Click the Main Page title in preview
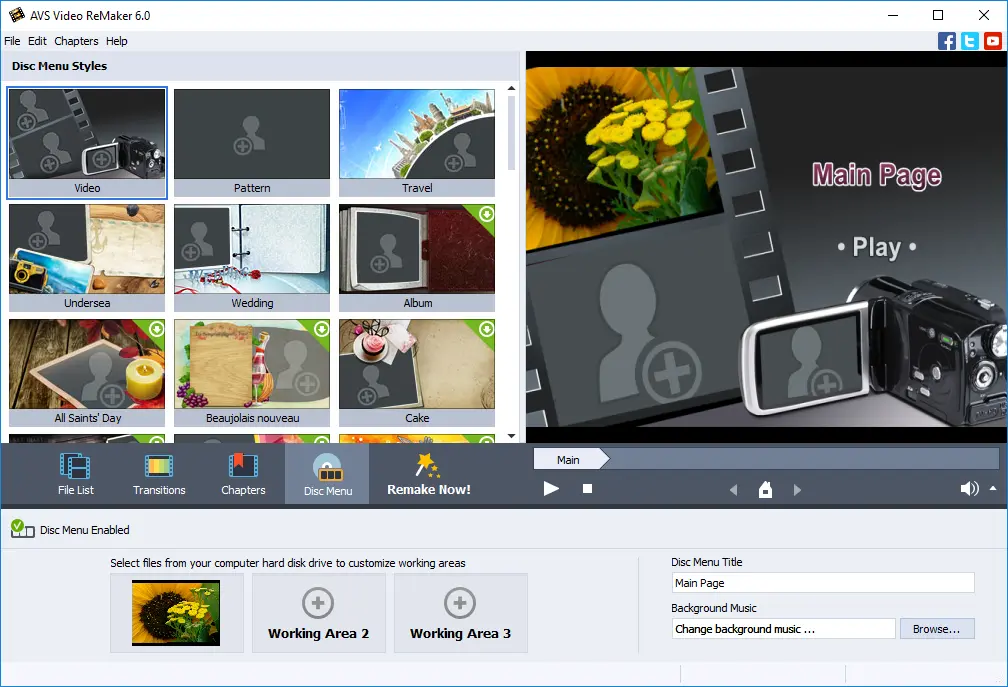 click(x=876, y=175)
